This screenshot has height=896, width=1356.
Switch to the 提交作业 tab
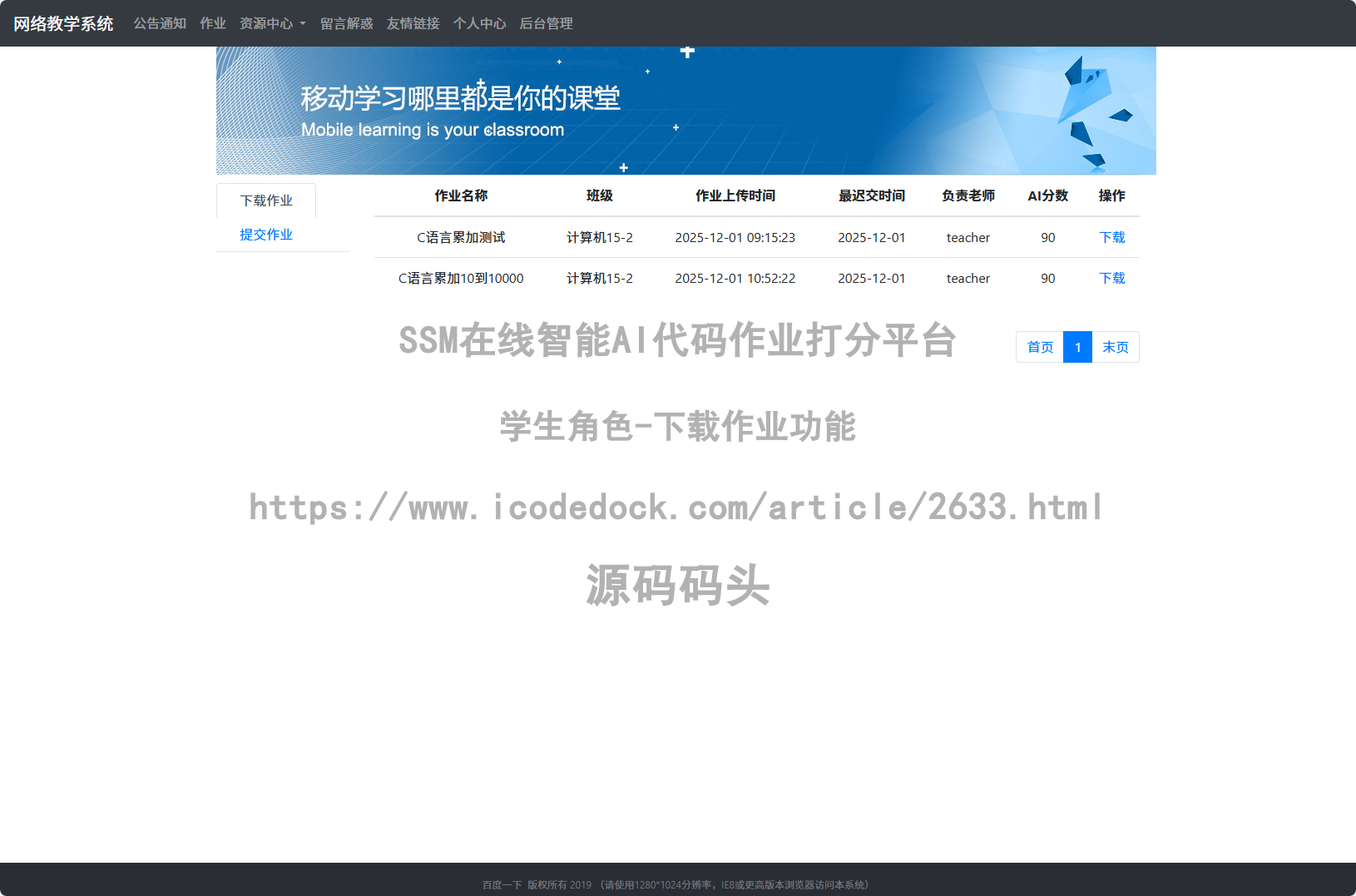265,234
